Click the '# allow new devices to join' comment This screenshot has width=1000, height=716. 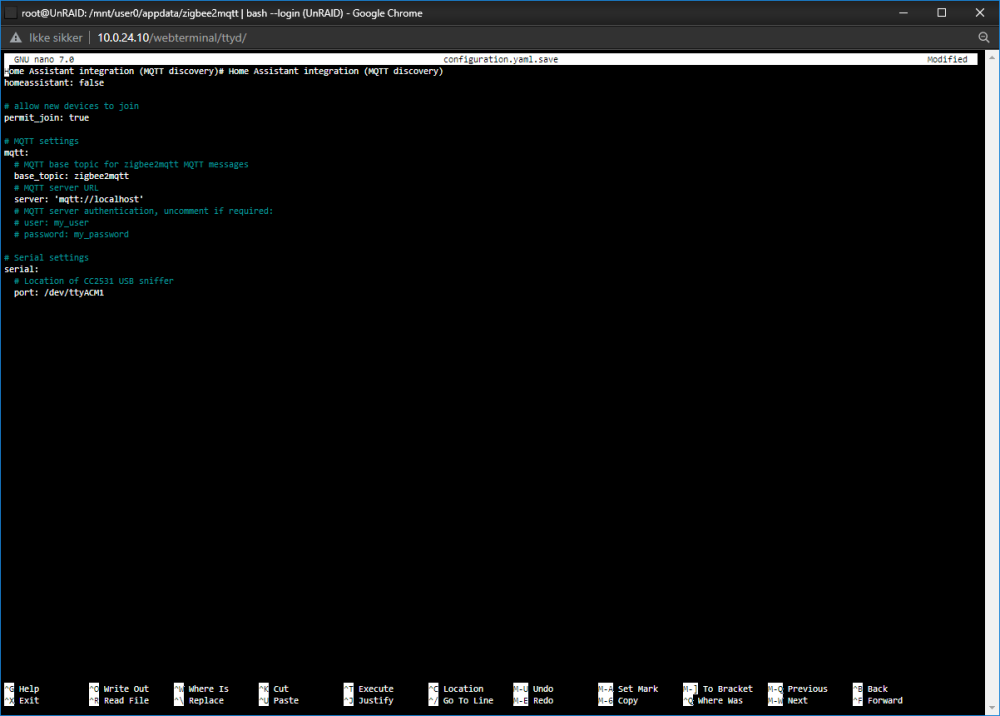pyautogui.click(x=71, y=106)
